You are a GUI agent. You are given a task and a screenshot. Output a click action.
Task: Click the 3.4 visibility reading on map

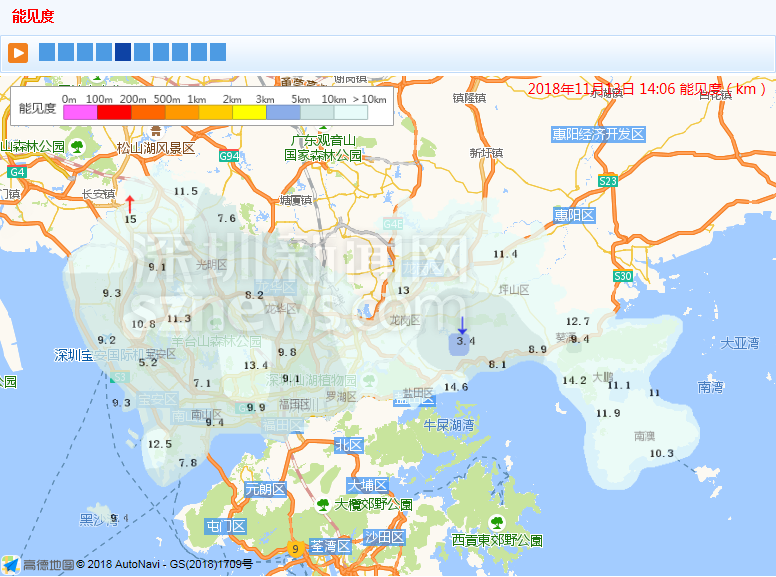(464, 341)
